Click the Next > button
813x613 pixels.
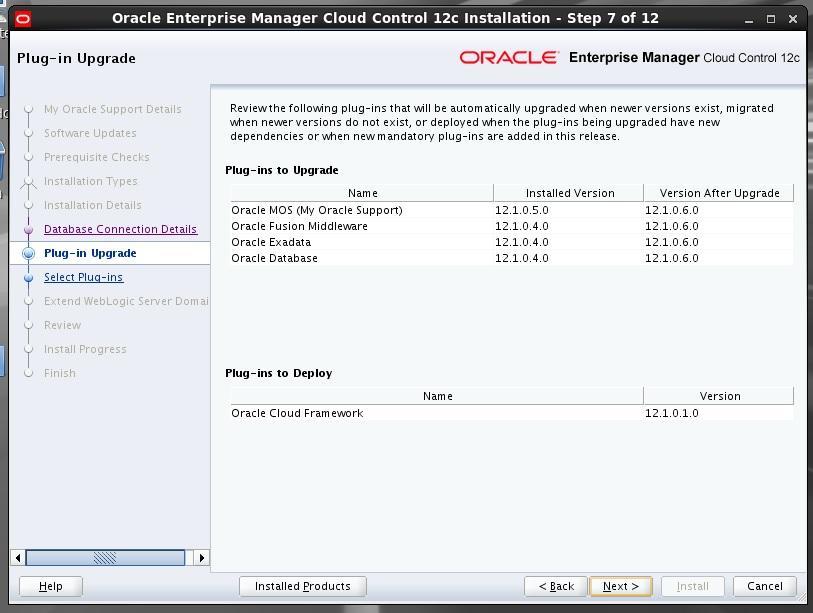pyautogui.click(x=621, y=586)
